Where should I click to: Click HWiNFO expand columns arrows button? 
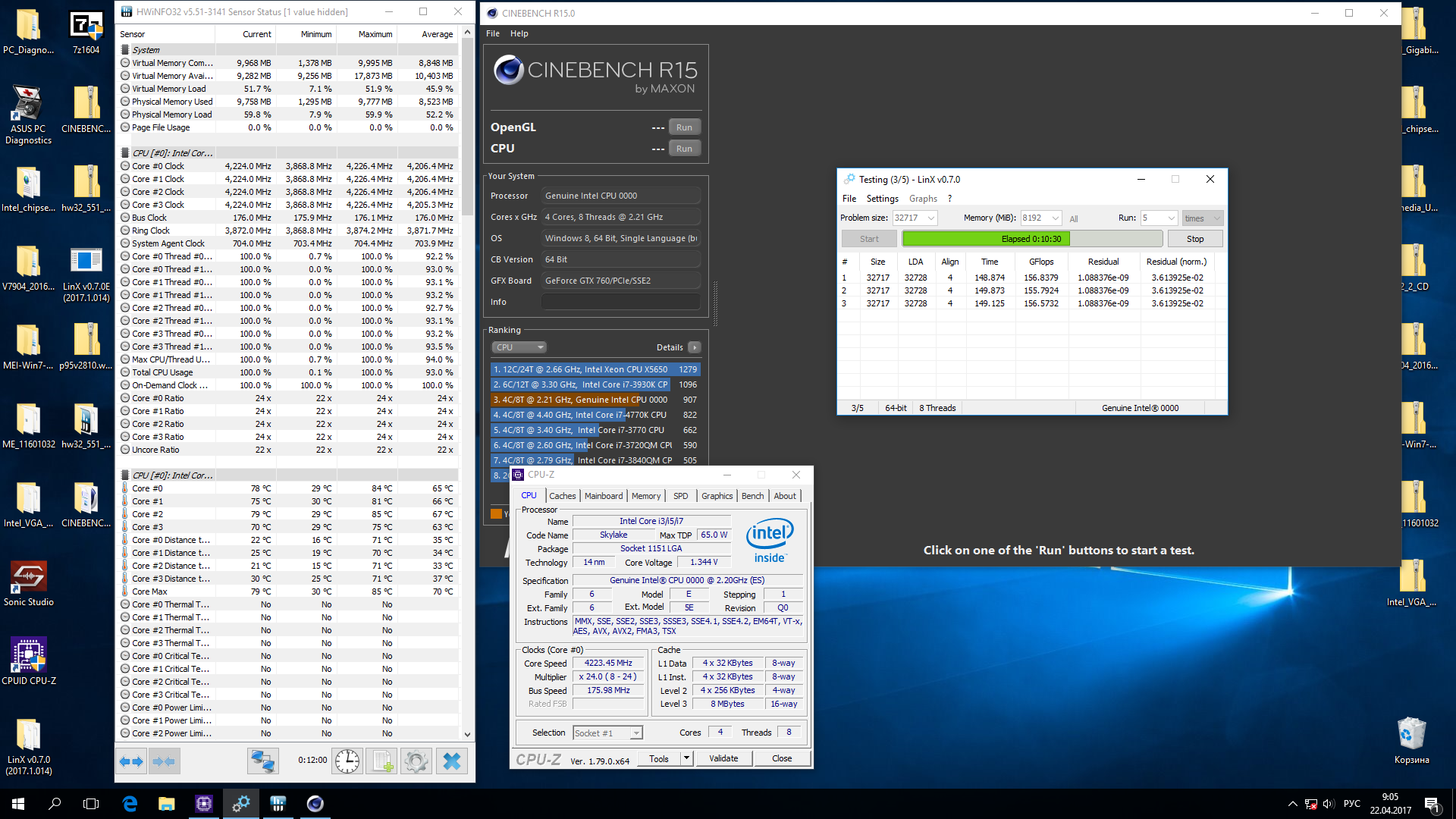click(132, 761)
